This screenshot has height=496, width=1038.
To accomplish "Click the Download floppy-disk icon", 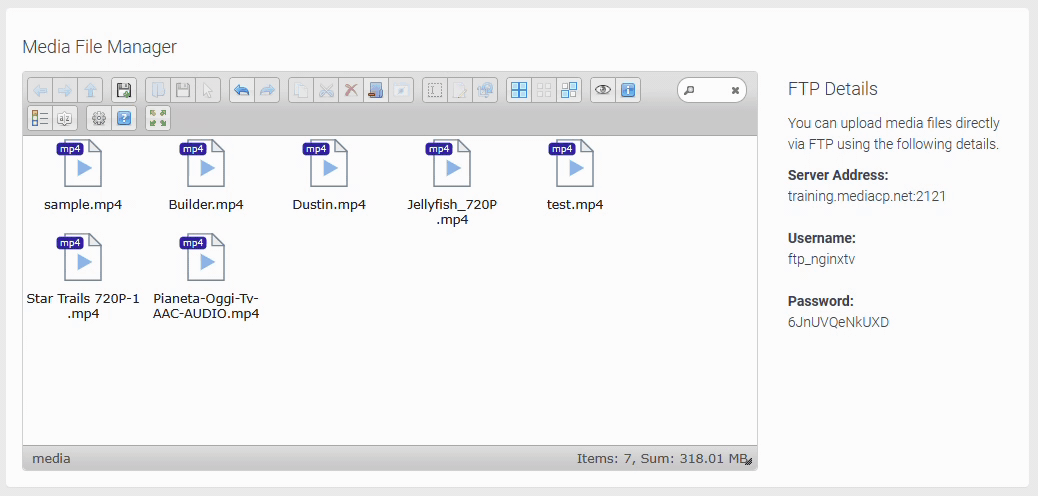I will (183, 90).
